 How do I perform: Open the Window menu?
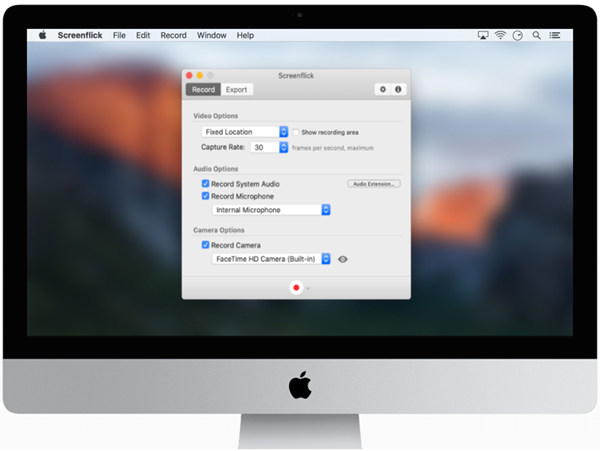click(212, 35)
